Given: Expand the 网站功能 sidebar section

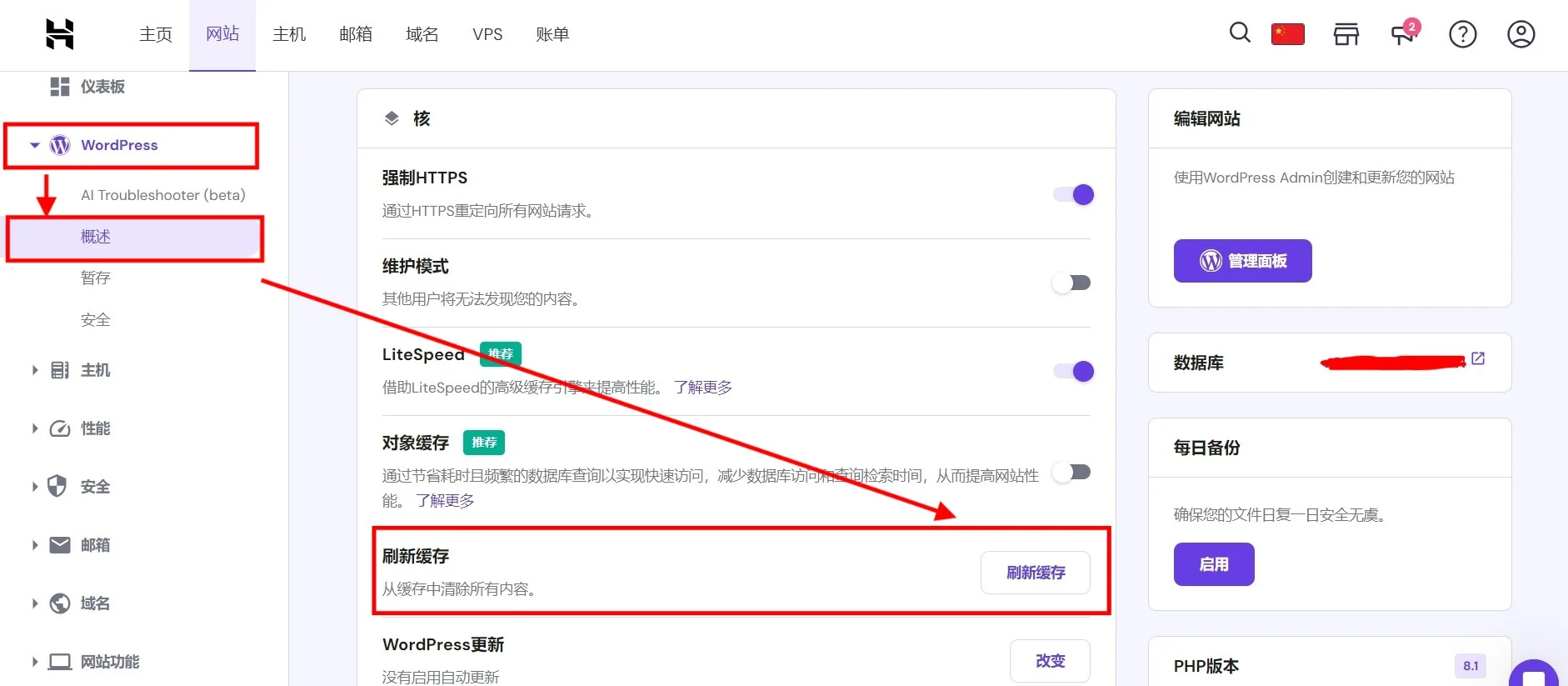Looking at the screenshot, I should point(34,662).
